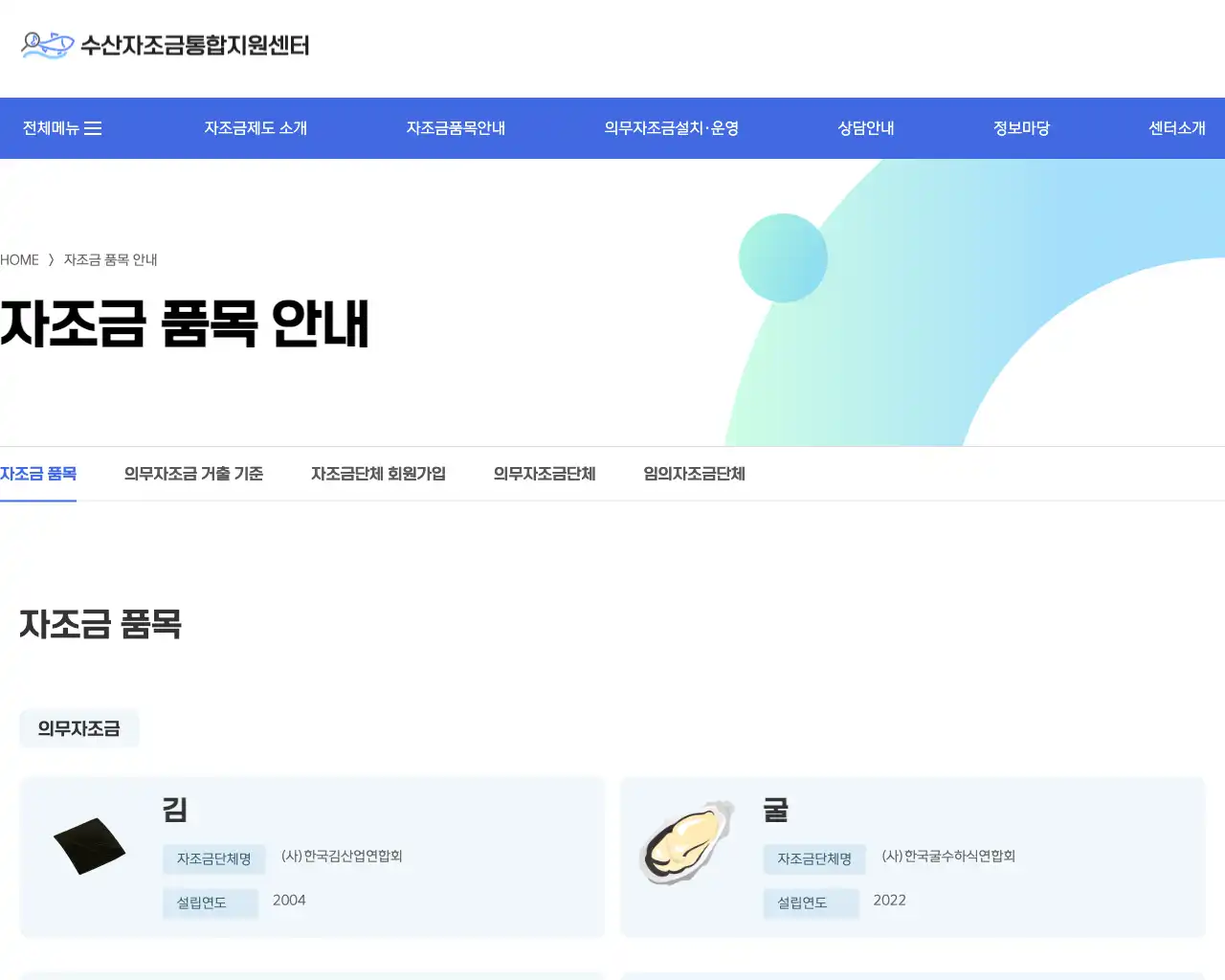Navigate to 상담안내 in the top bar
The image size is (1225, 980).
864,127
